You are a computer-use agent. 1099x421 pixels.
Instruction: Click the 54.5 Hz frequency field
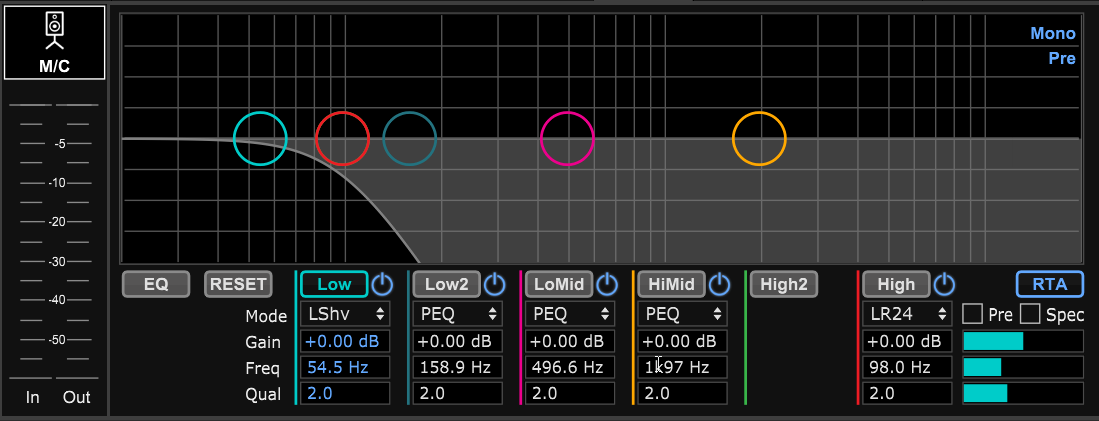click(x=345, y=367)
